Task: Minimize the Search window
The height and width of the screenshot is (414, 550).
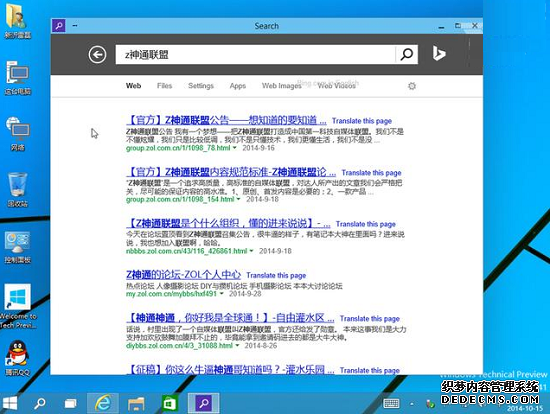Action: 441,26
